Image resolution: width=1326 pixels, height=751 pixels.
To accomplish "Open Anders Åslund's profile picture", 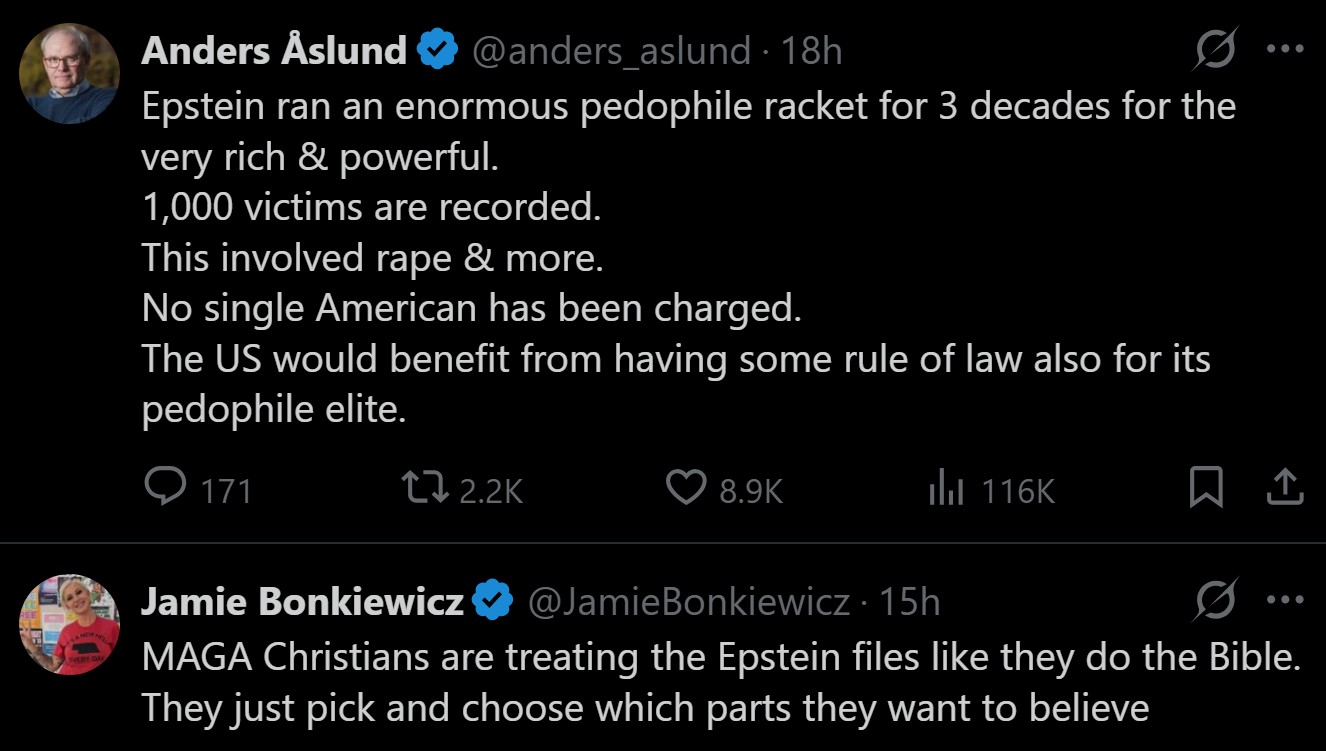I will (69, 74).
